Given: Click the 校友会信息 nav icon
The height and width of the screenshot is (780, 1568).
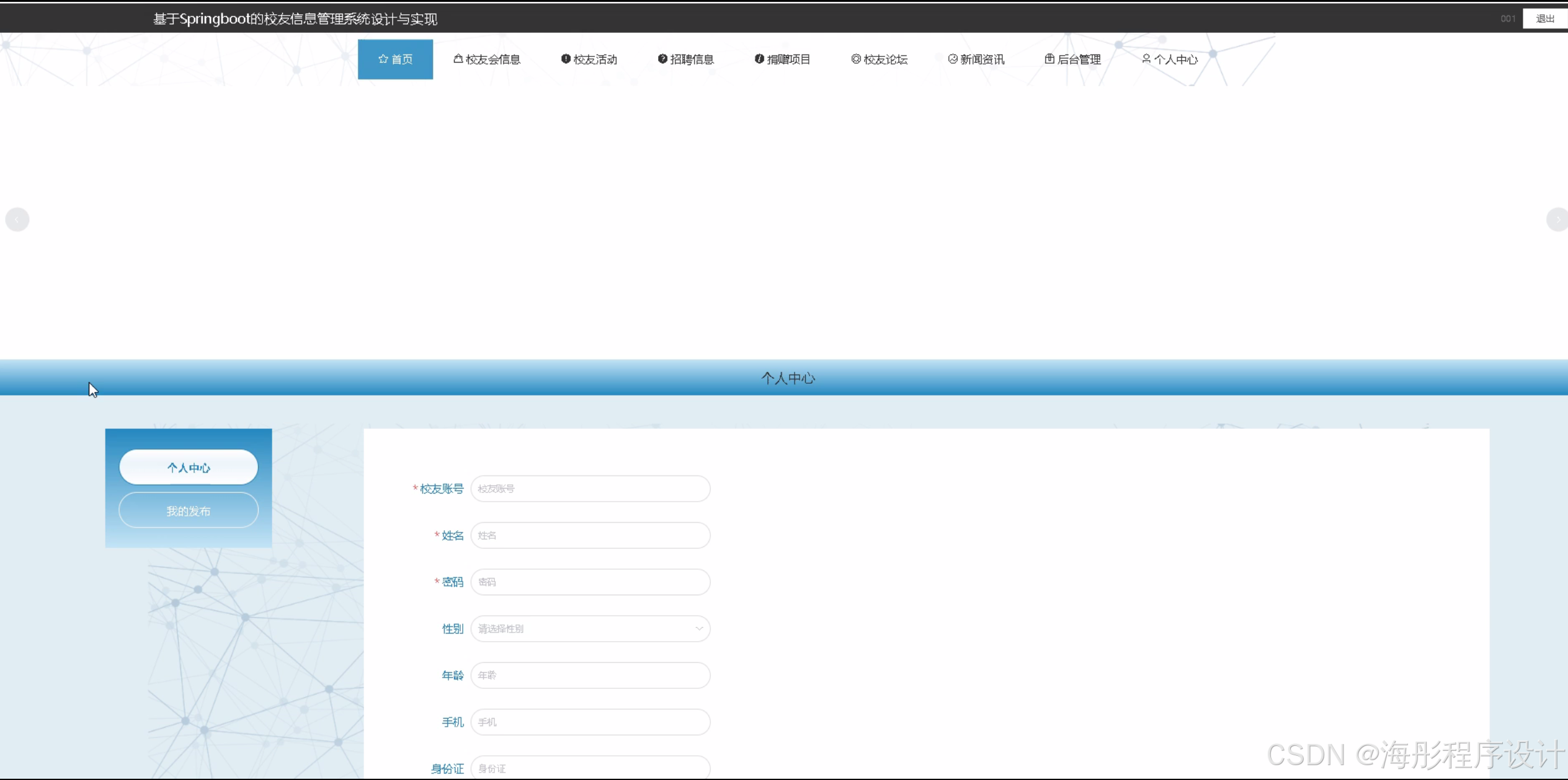Looking at the screenshot, I should pos(458,59).
